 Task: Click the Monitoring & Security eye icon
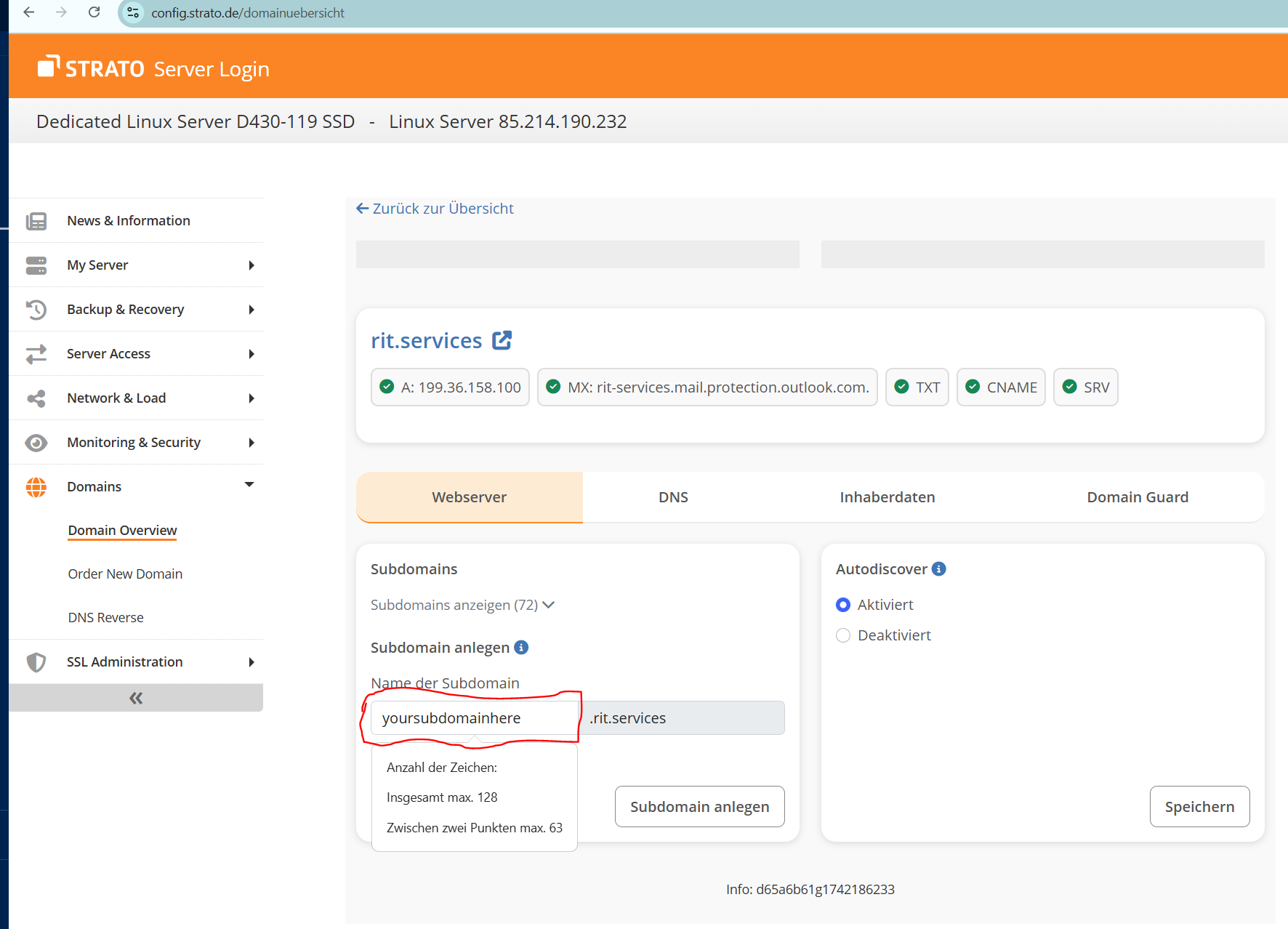36,443
